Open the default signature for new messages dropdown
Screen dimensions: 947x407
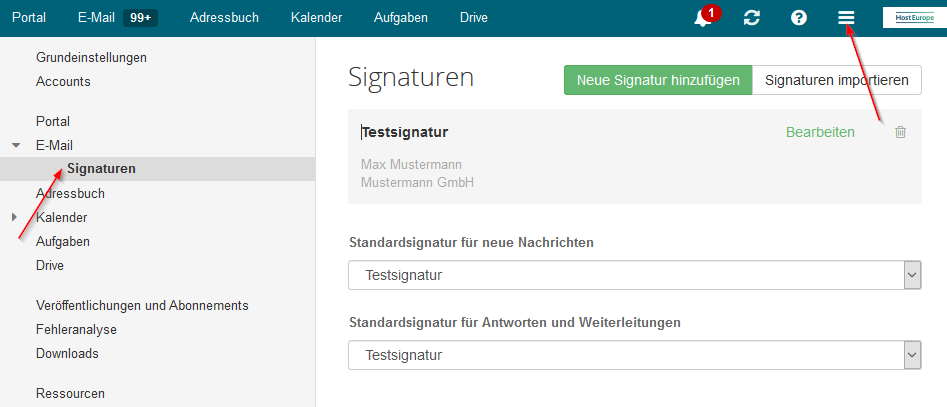pos(635,276)
